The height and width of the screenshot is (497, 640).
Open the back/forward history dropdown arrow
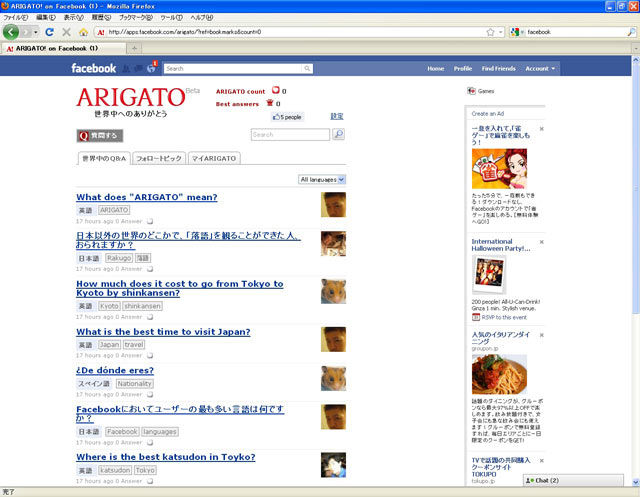[36, 32]
